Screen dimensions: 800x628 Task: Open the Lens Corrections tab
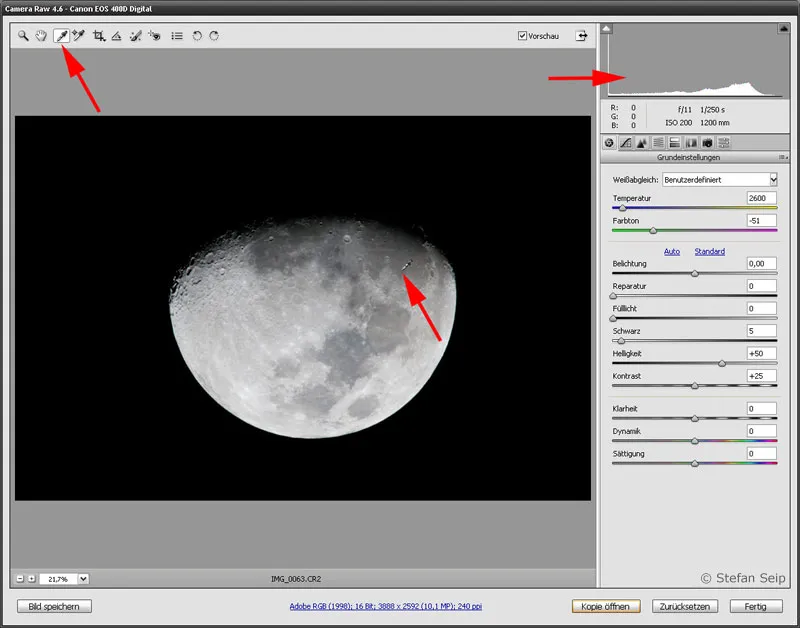coord(691,143)
